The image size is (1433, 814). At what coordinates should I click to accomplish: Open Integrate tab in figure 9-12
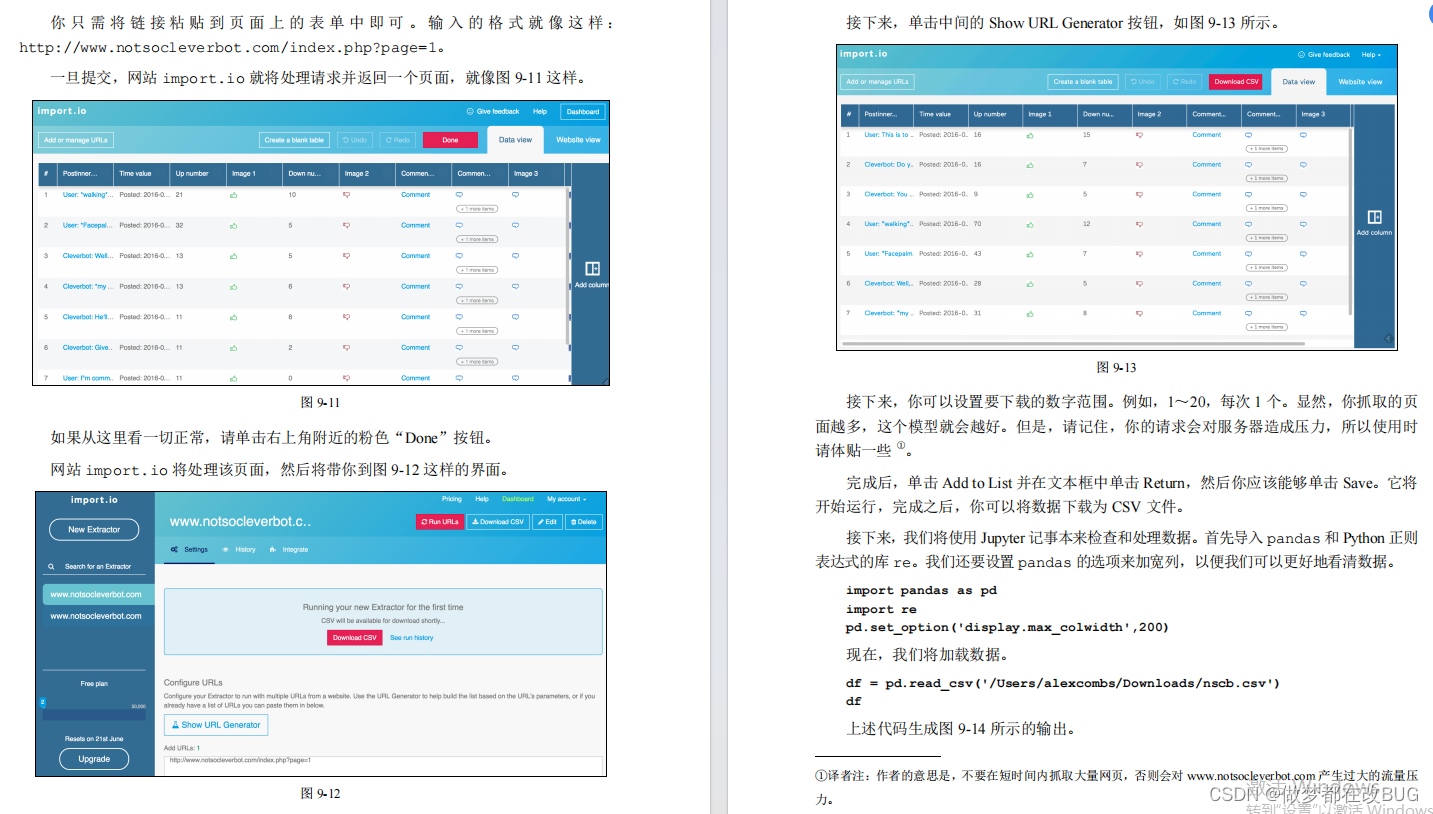[289, 550]
